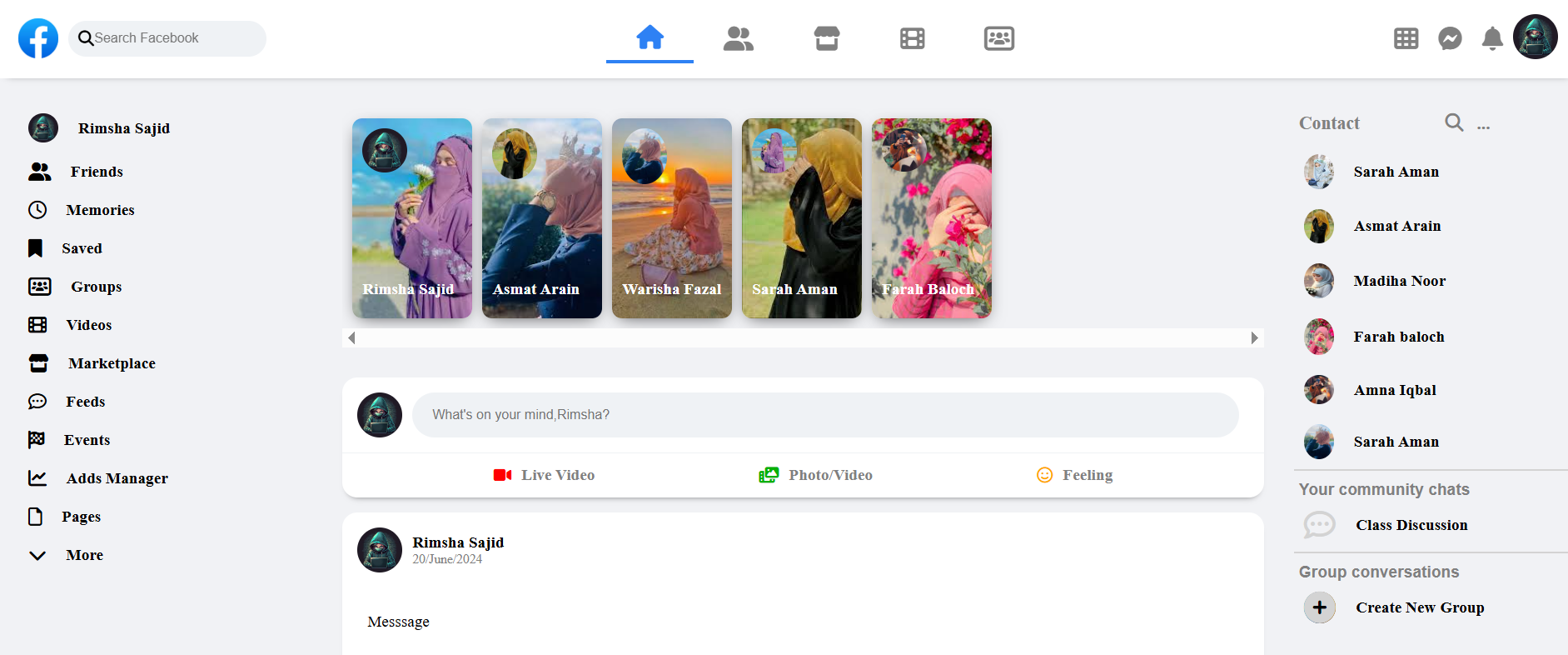Open the notifications bell
Viewport: 1568px width, 655px height.
[1492, 38]
